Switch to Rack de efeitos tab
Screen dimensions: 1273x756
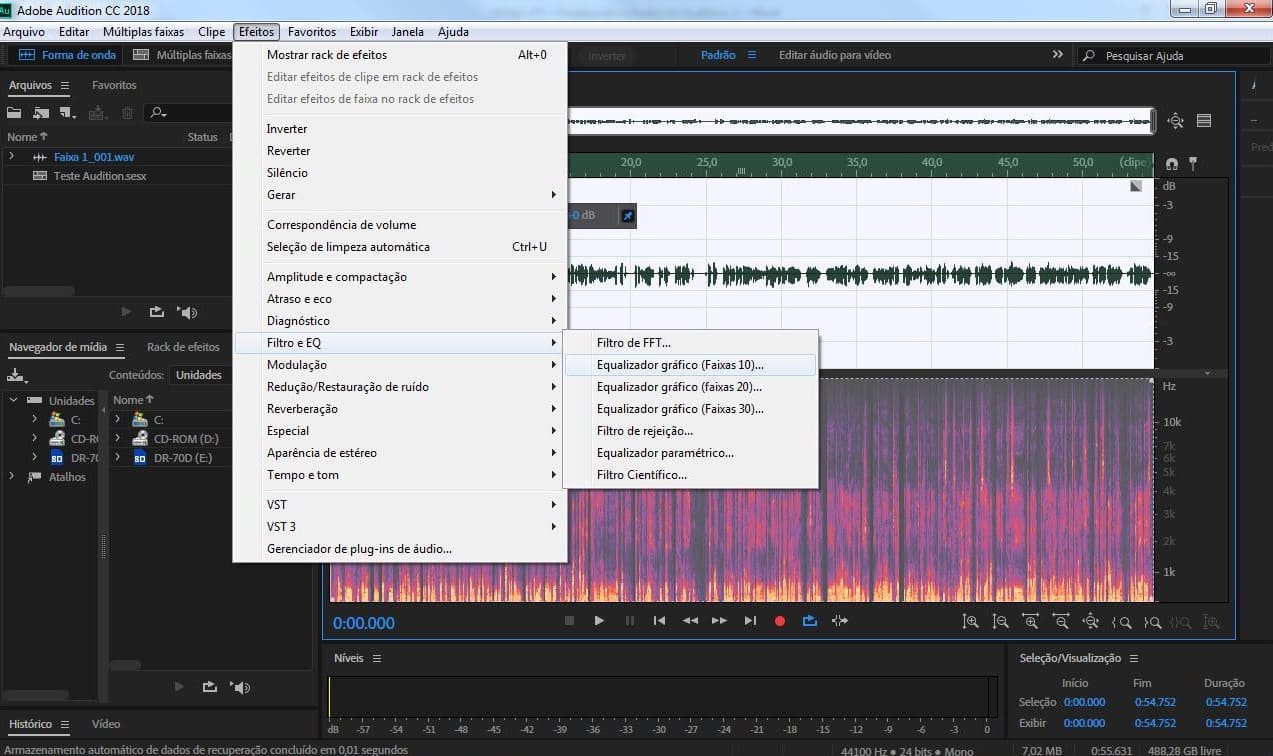pos(183,347)
